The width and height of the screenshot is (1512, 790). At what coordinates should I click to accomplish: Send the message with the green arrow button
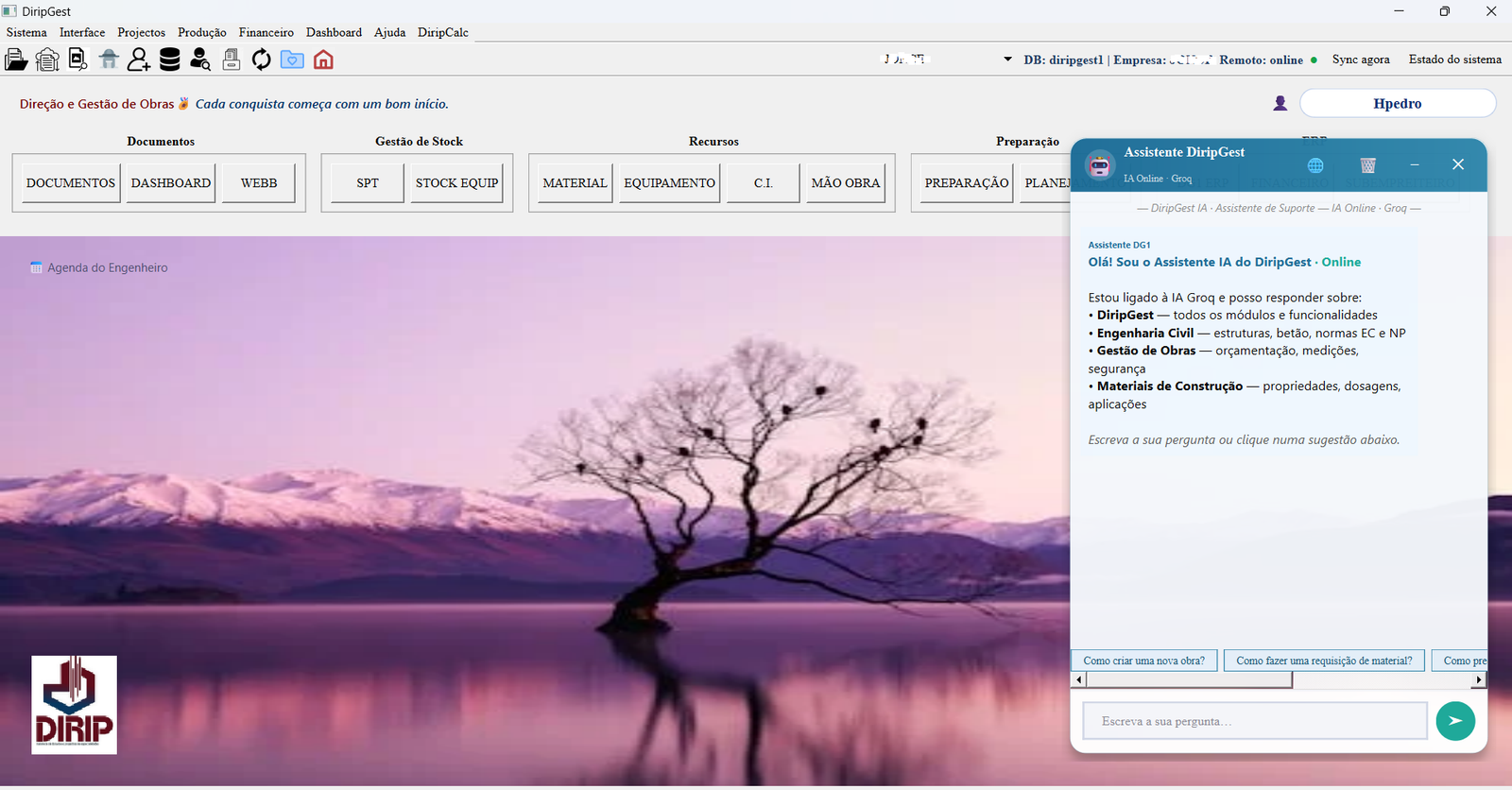pyautogui.click(x=1455, y=721)
